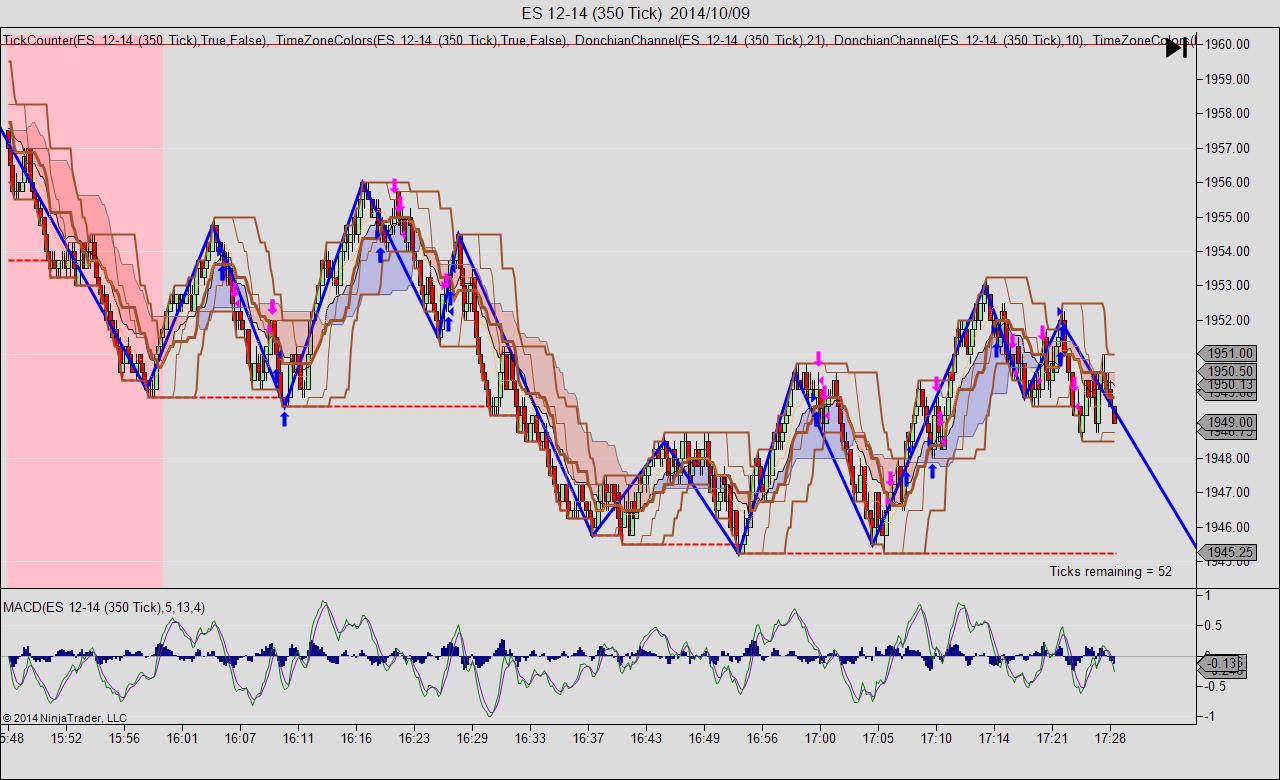Viewport: 1280px width, 780px height.
Task: Click the 1959.00 price axis label
Action: (1228, 79)
